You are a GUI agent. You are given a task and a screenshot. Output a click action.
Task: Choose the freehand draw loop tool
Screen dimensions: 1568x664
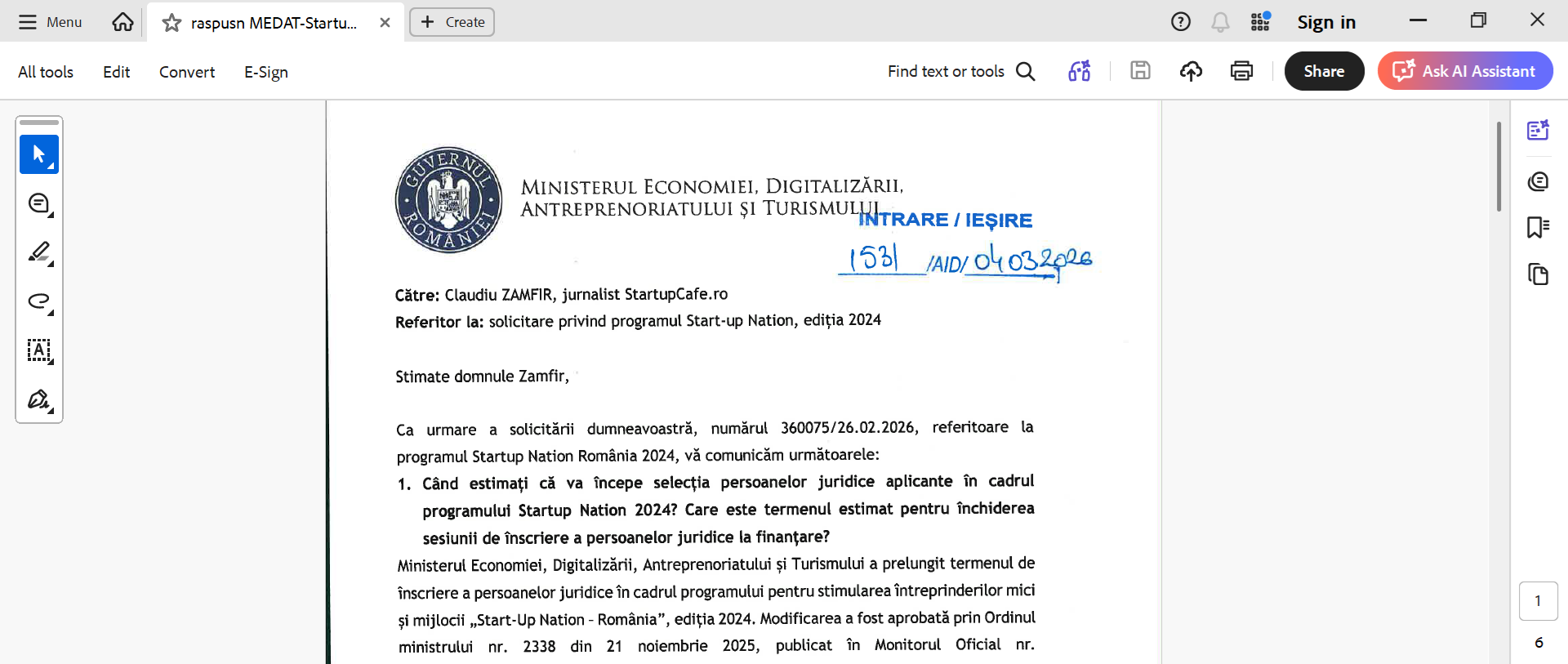[x=38, y=301]
